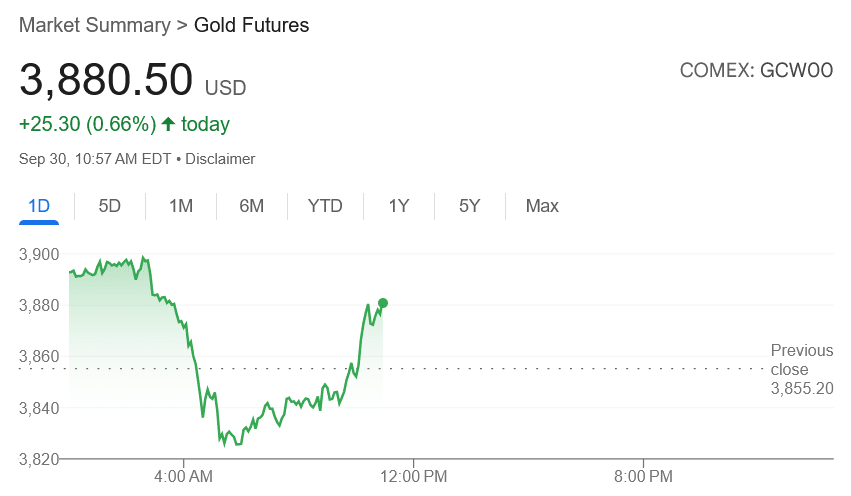Click the 12:00 PM axis label

413,474
